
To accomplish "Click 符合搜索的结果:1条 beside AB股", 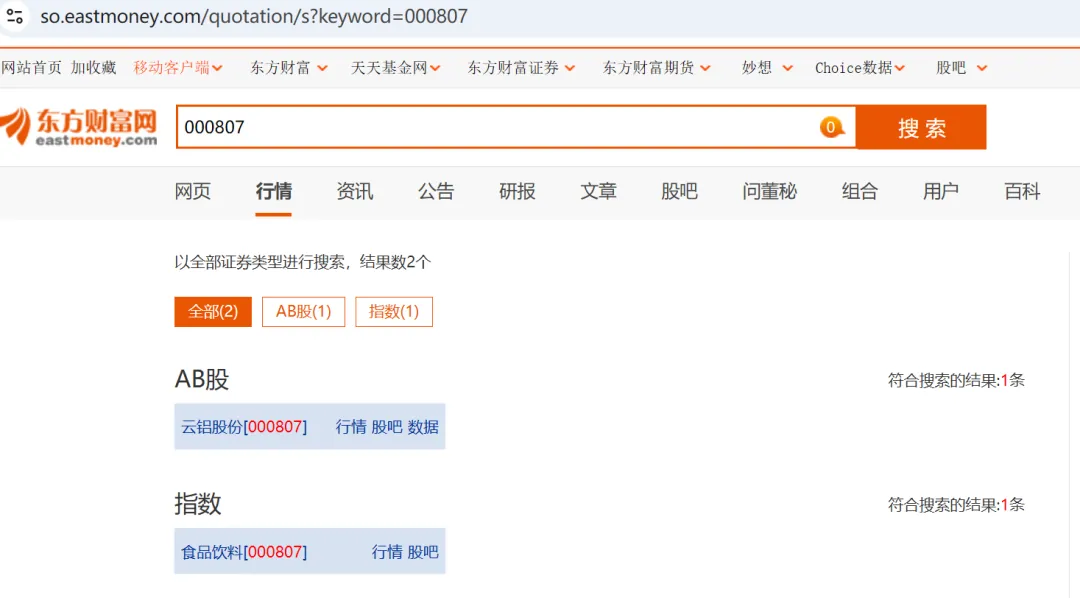I will [x=956, y=380].
